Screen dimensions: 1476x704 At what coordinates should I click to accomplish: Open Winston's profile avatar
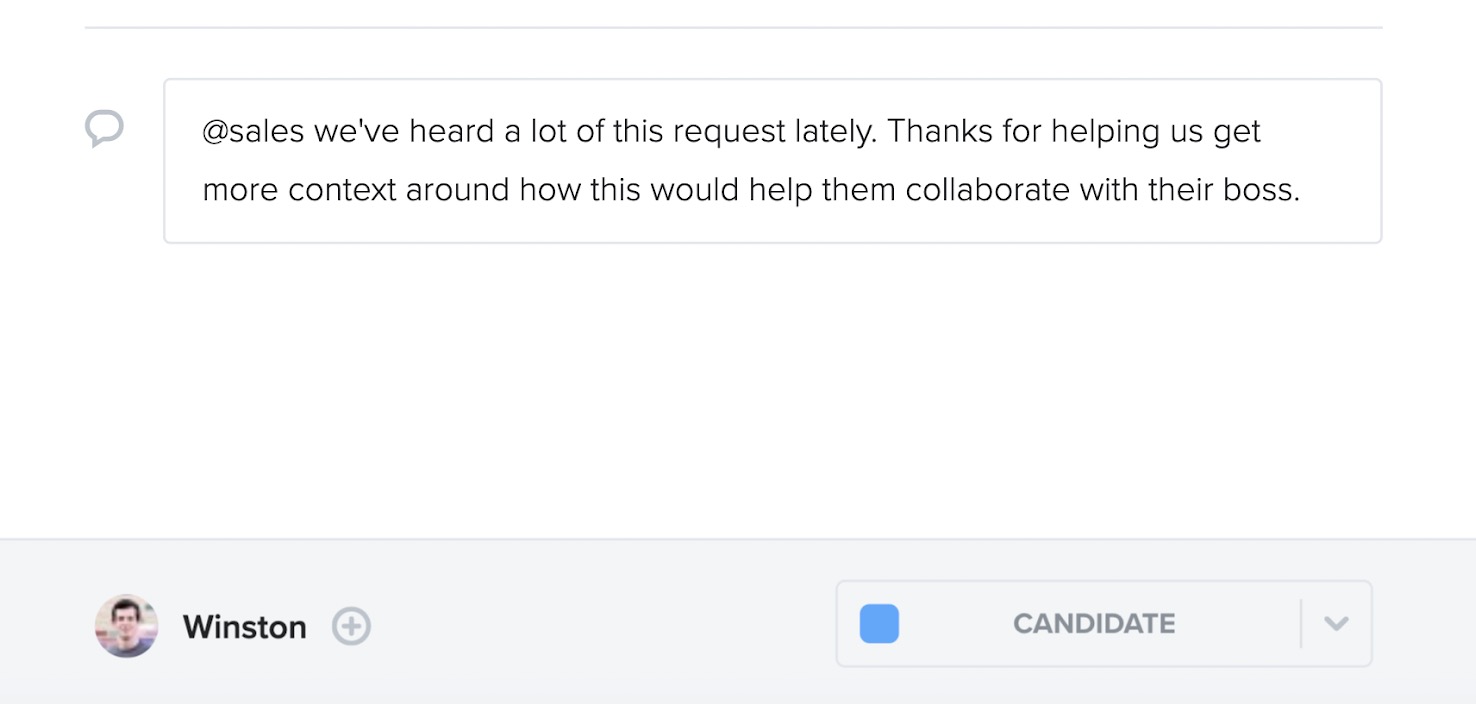tap(127, 626)
